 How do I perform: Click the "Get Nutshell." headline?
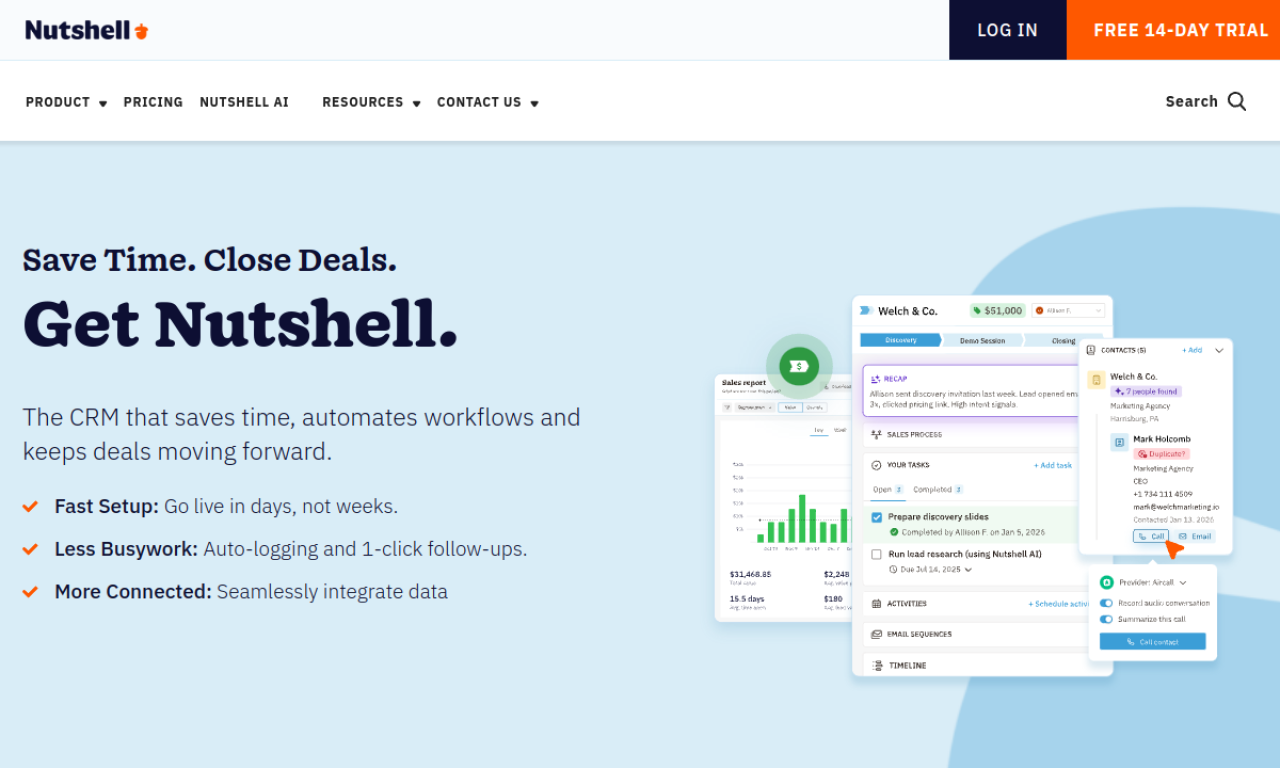point(240,323)
